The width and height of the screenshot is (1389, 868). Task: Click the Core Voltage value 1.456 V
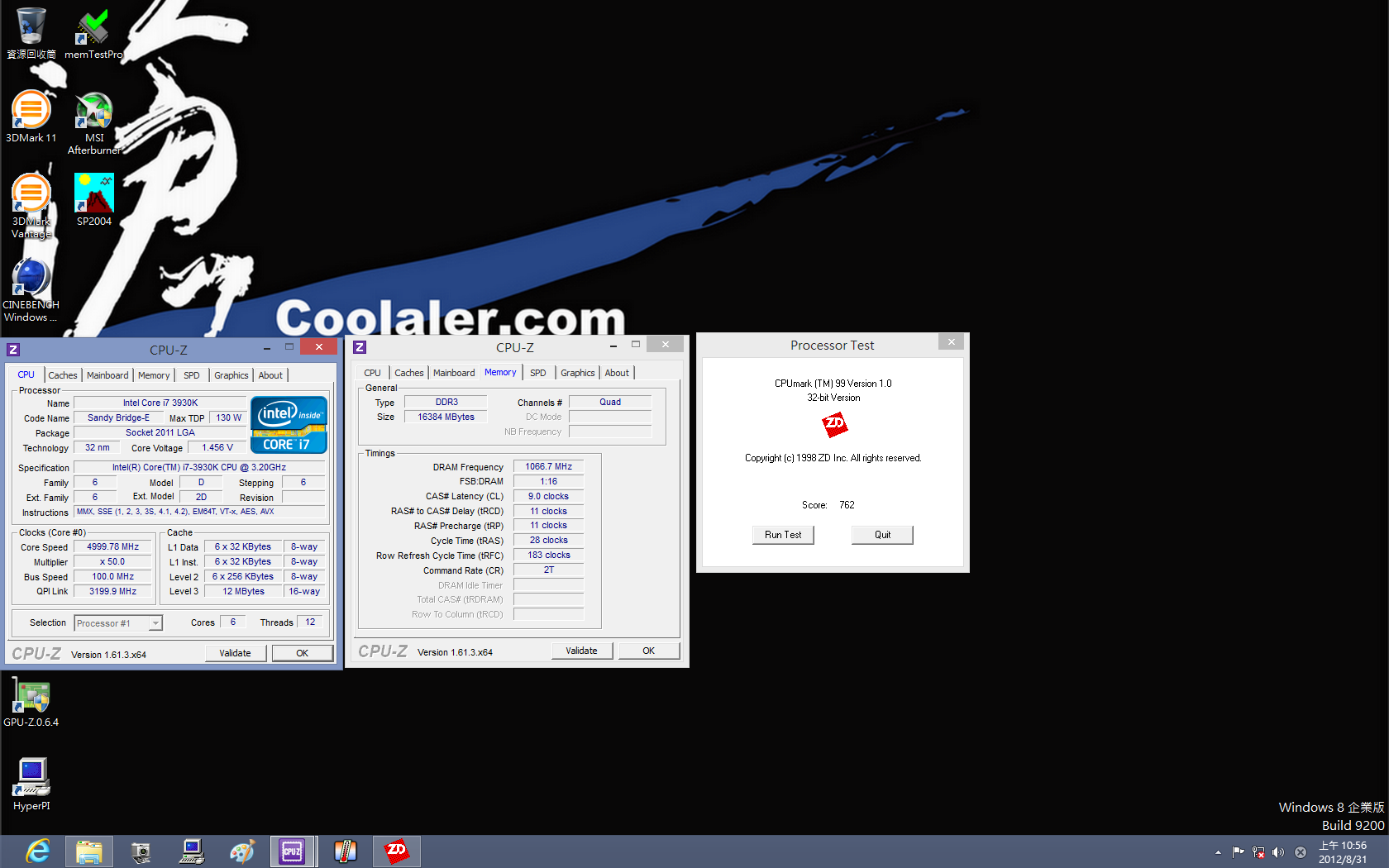(217, 448)
